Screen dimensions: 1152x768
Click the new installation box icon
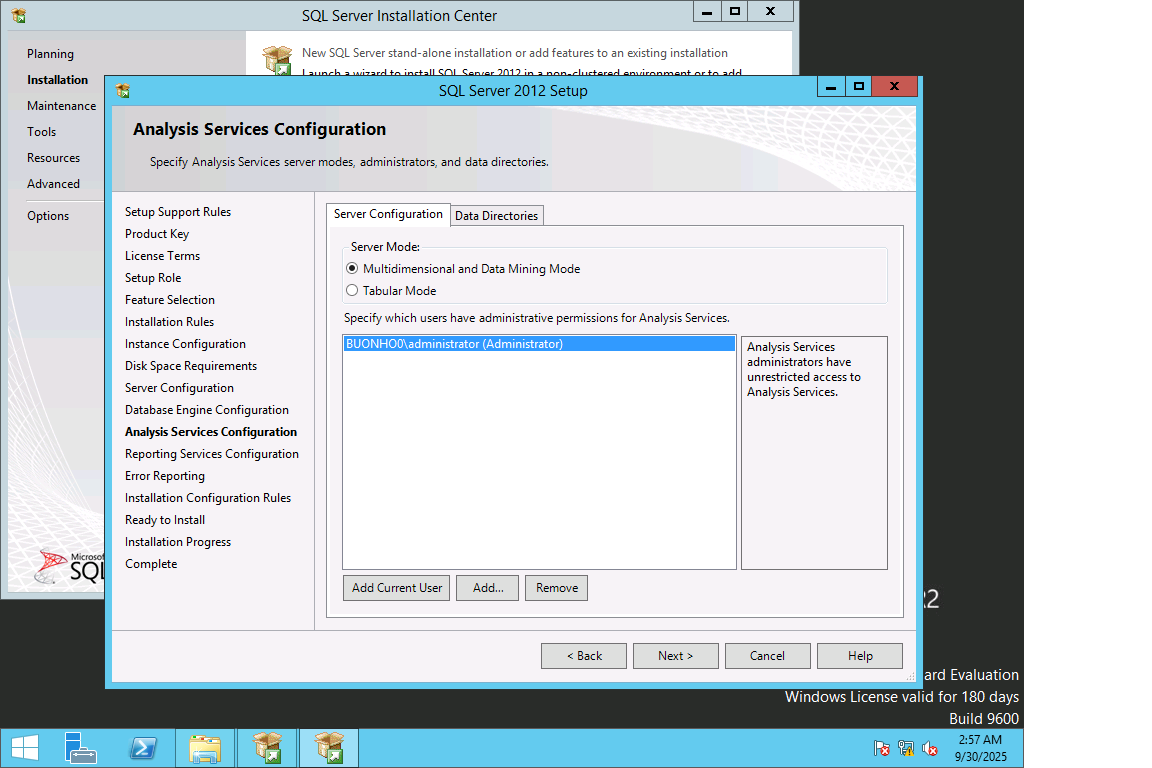click(278, 59)
